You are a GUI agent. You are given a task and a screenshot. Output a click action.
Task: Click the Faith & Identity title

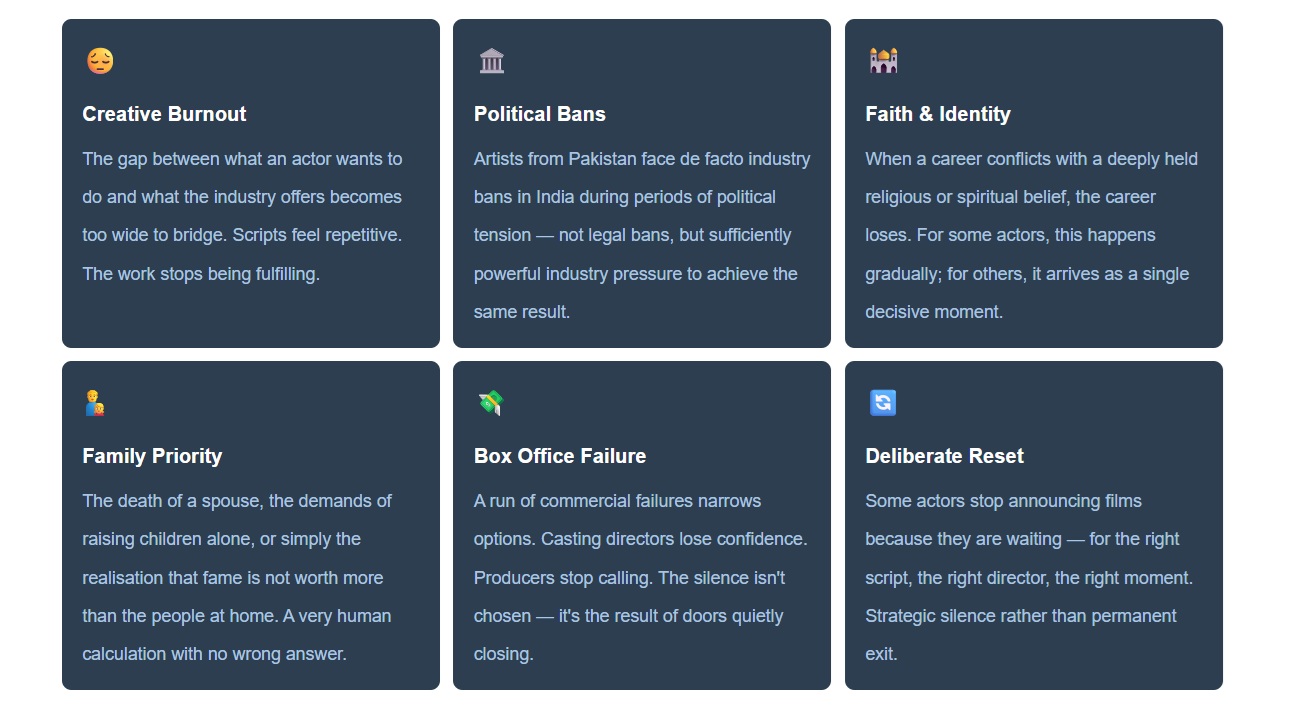click(938, 114)
